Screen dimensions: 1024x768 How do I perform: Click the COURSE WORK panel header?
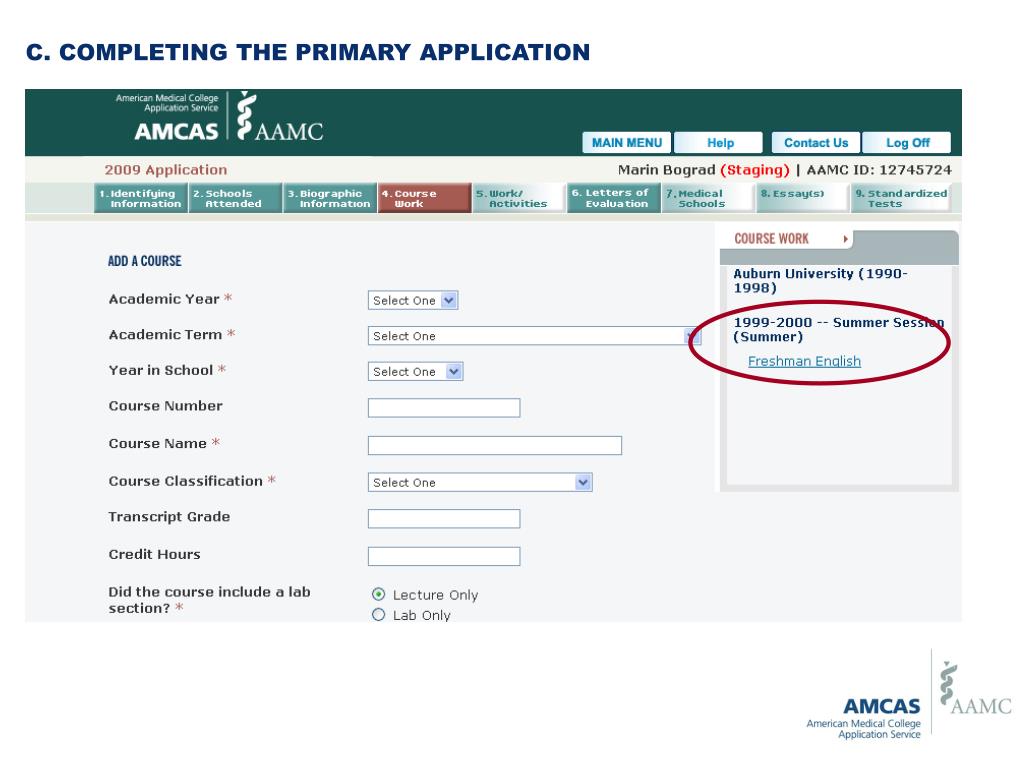pyautogui.click(x=771, y=239)
